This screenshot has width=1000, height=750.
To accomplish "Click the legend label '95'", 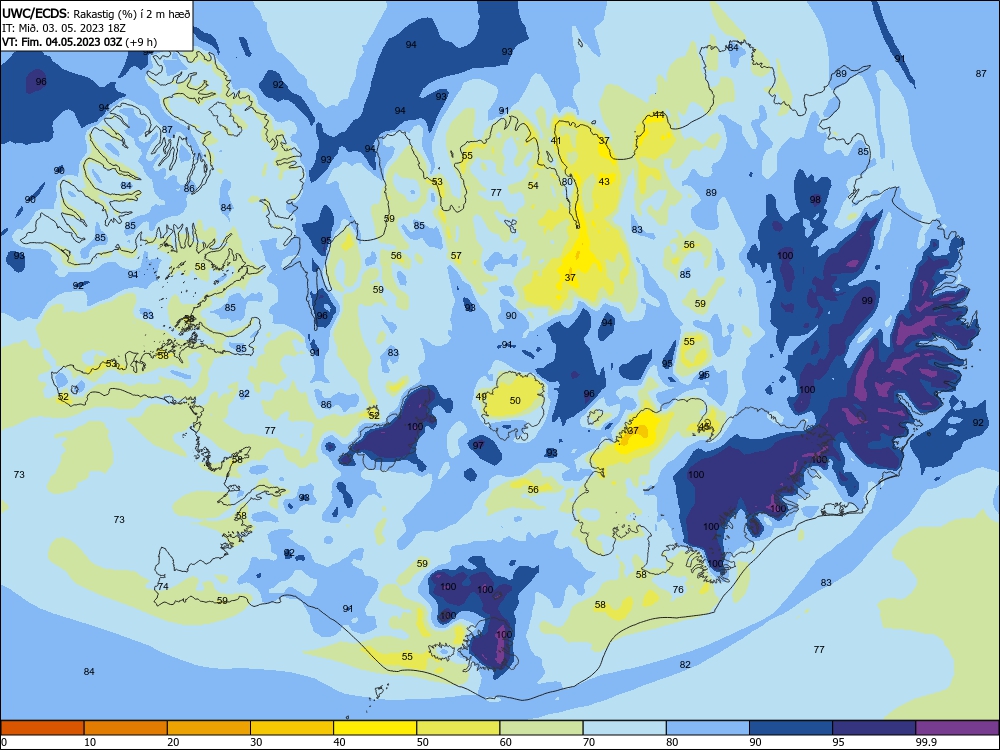I will tap(838, 742).
